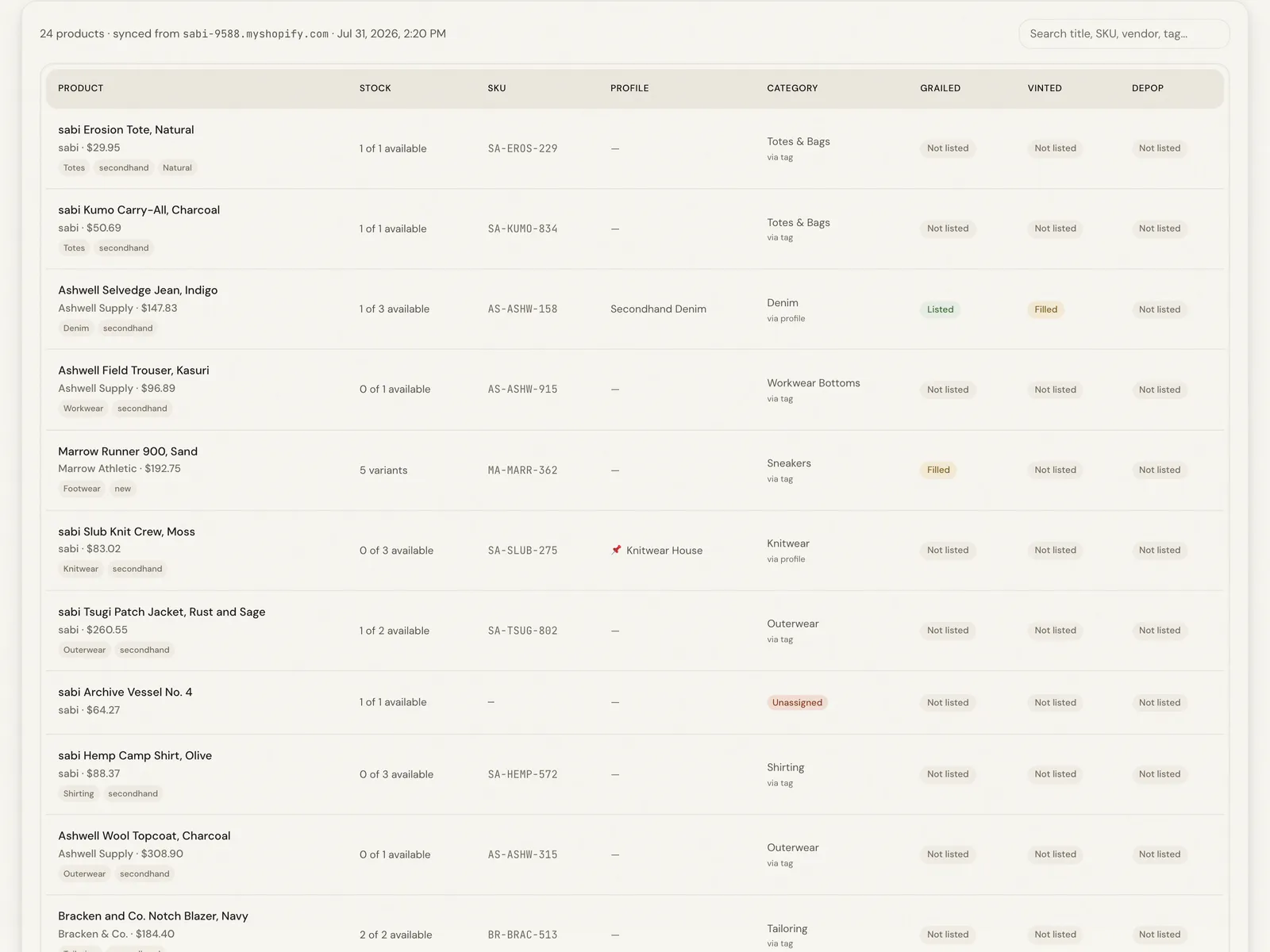Focus the Search title, SKU, vendor field

(x=1124, y=33)
